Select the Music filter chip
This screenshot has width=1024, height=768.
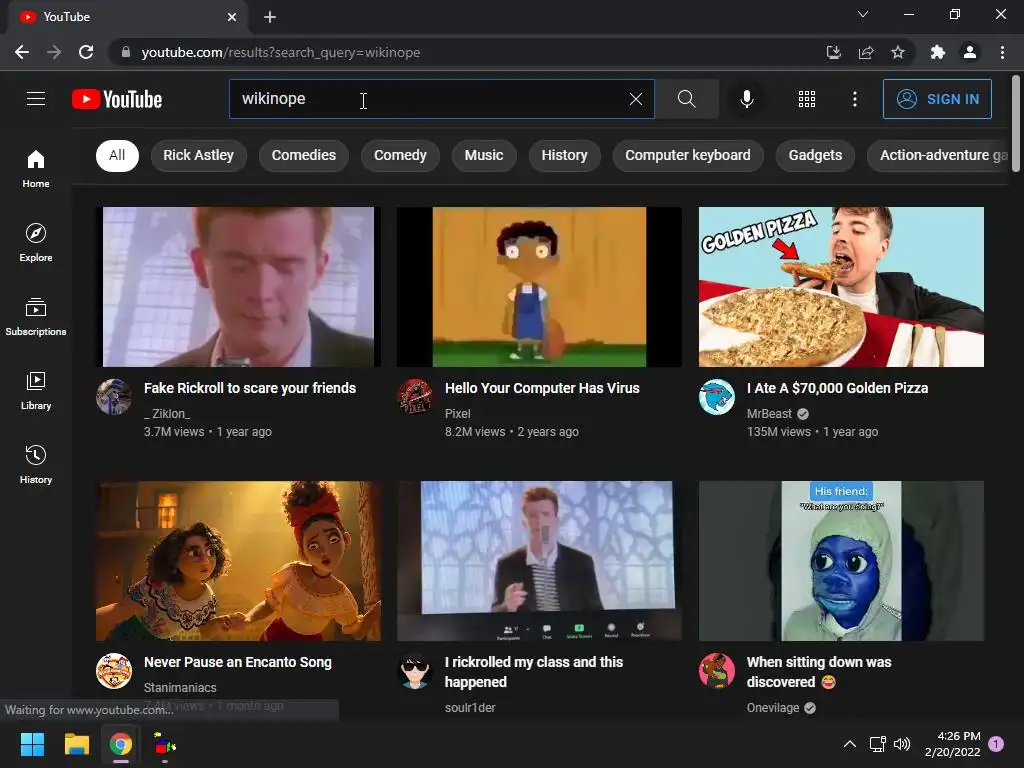point(484,155)
